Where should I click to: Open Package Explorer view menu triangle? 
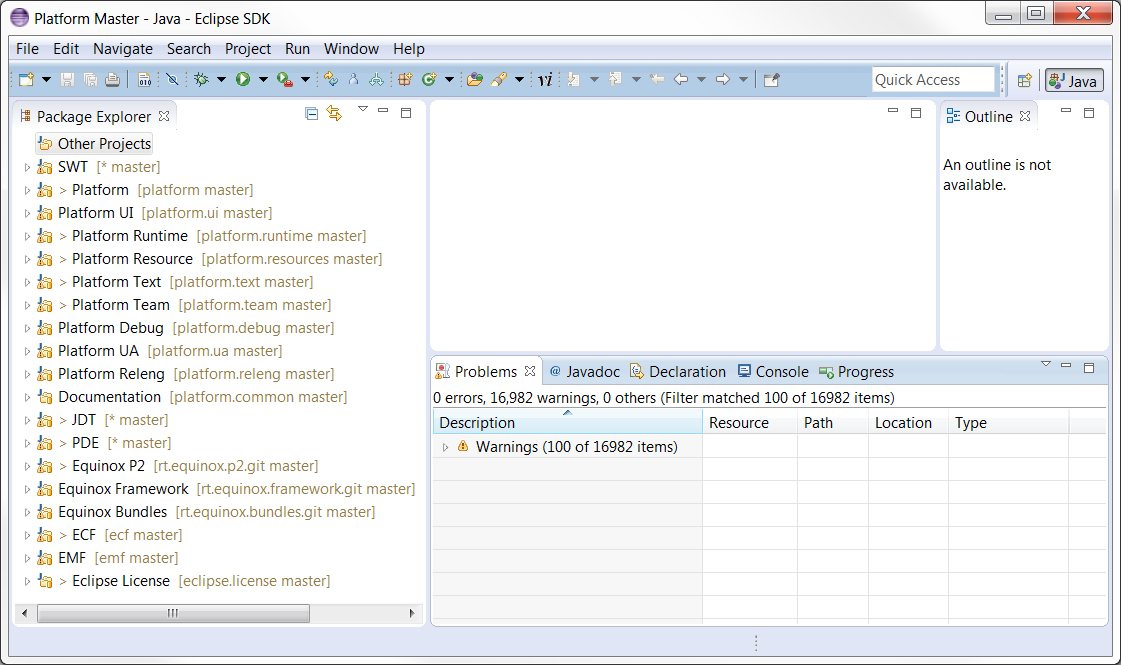tap(362, 109)
